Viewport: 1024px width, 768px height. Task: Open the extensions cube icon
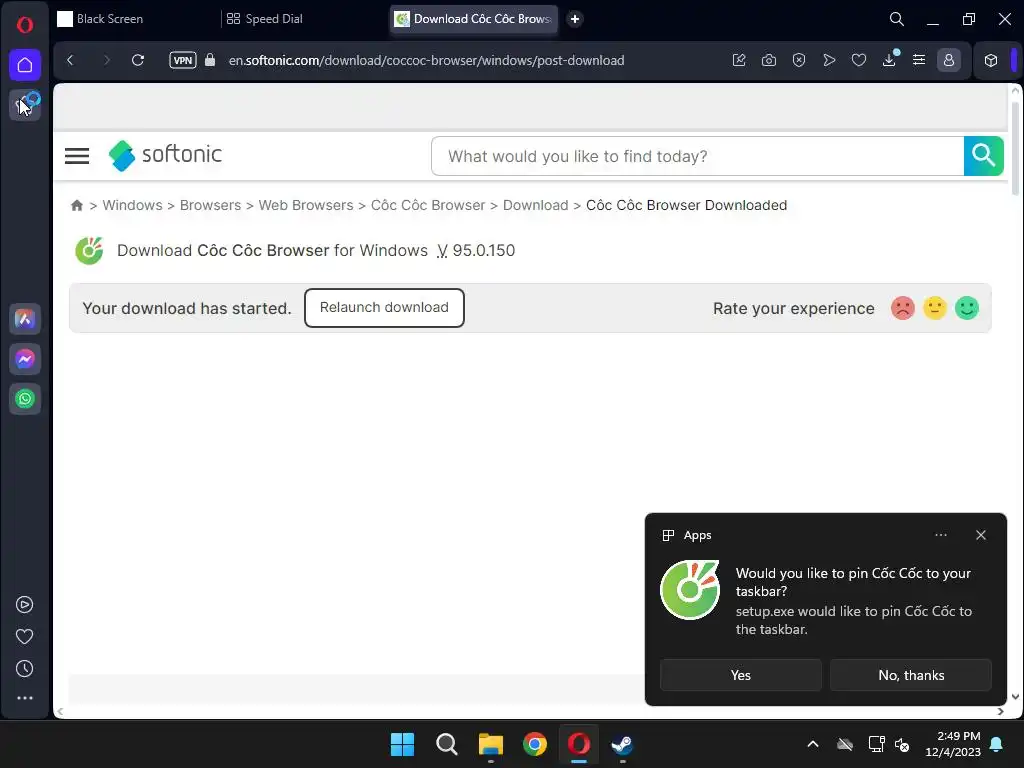coord(991,60)
